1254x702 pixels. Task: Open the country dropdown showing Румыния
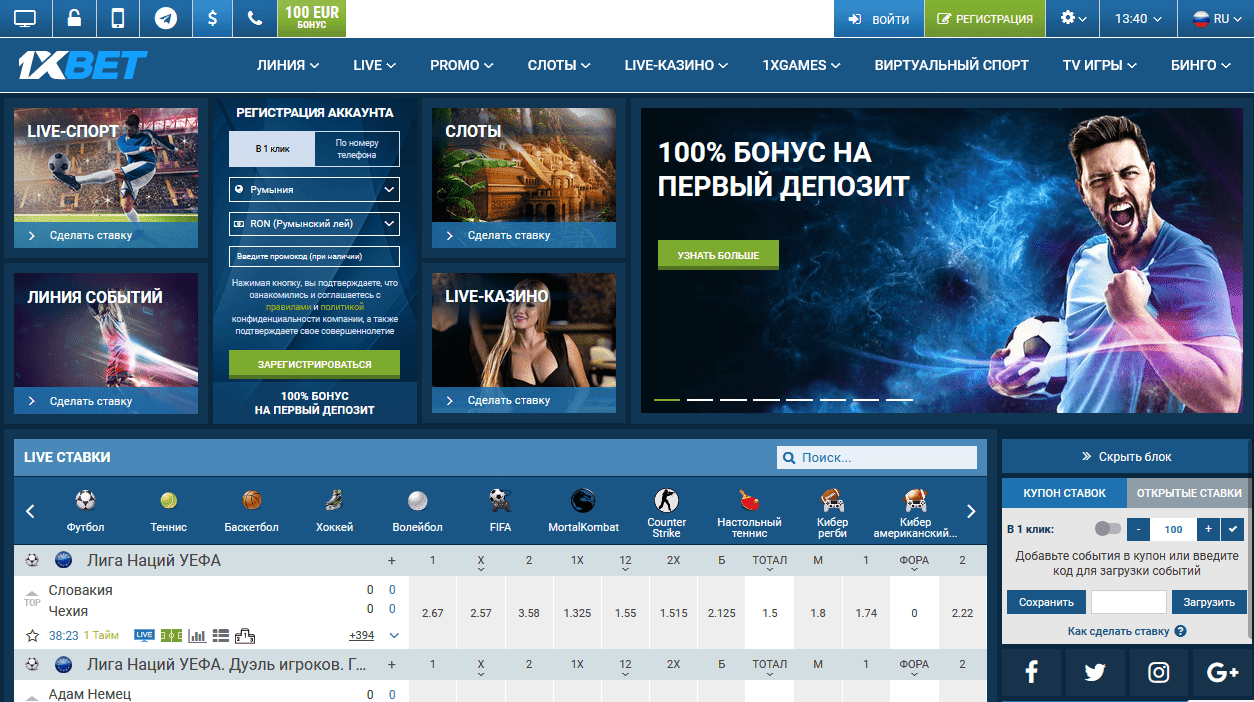tap(314, 189)
